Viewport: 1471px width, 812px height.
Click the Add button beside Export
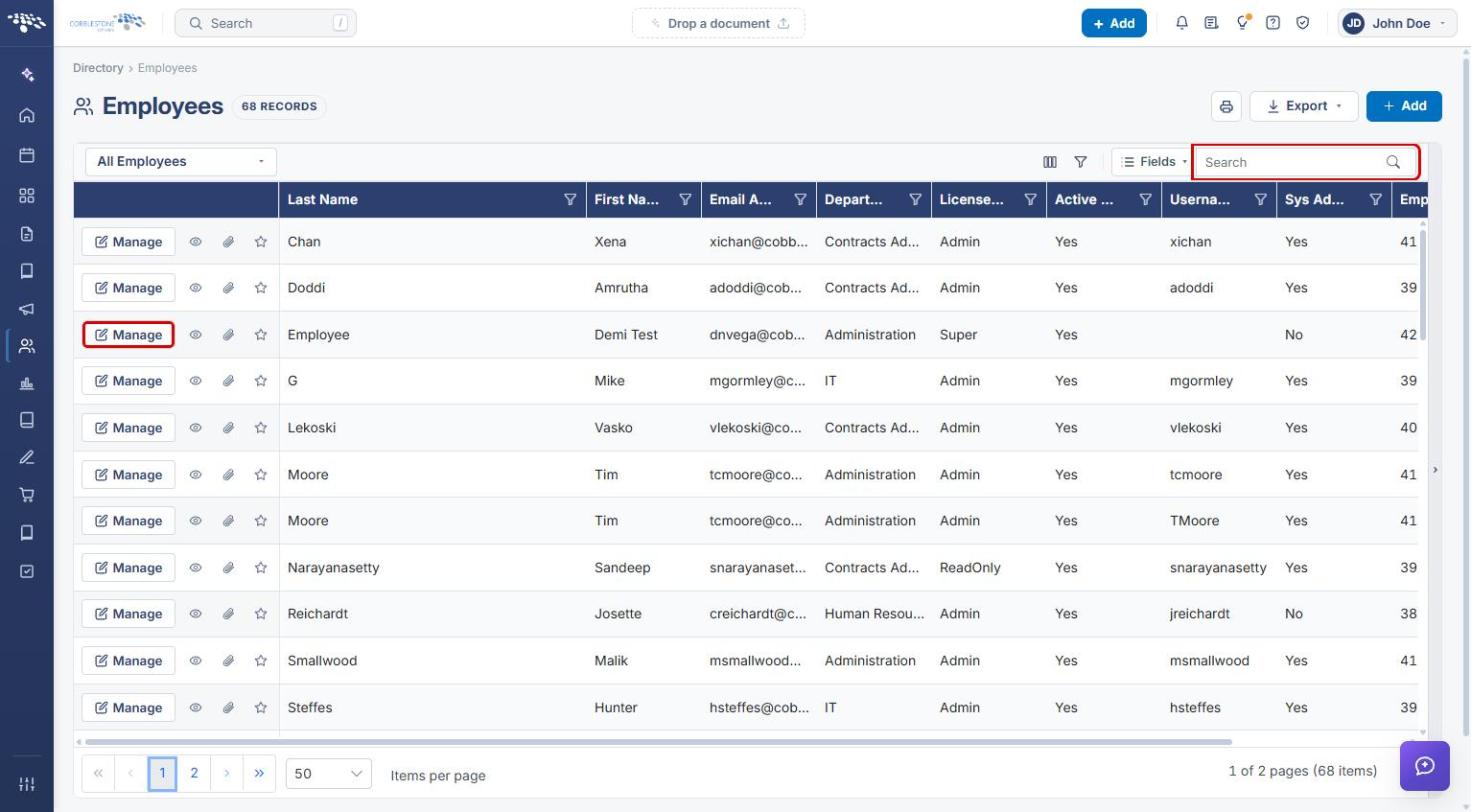(x=1404, y=106)
